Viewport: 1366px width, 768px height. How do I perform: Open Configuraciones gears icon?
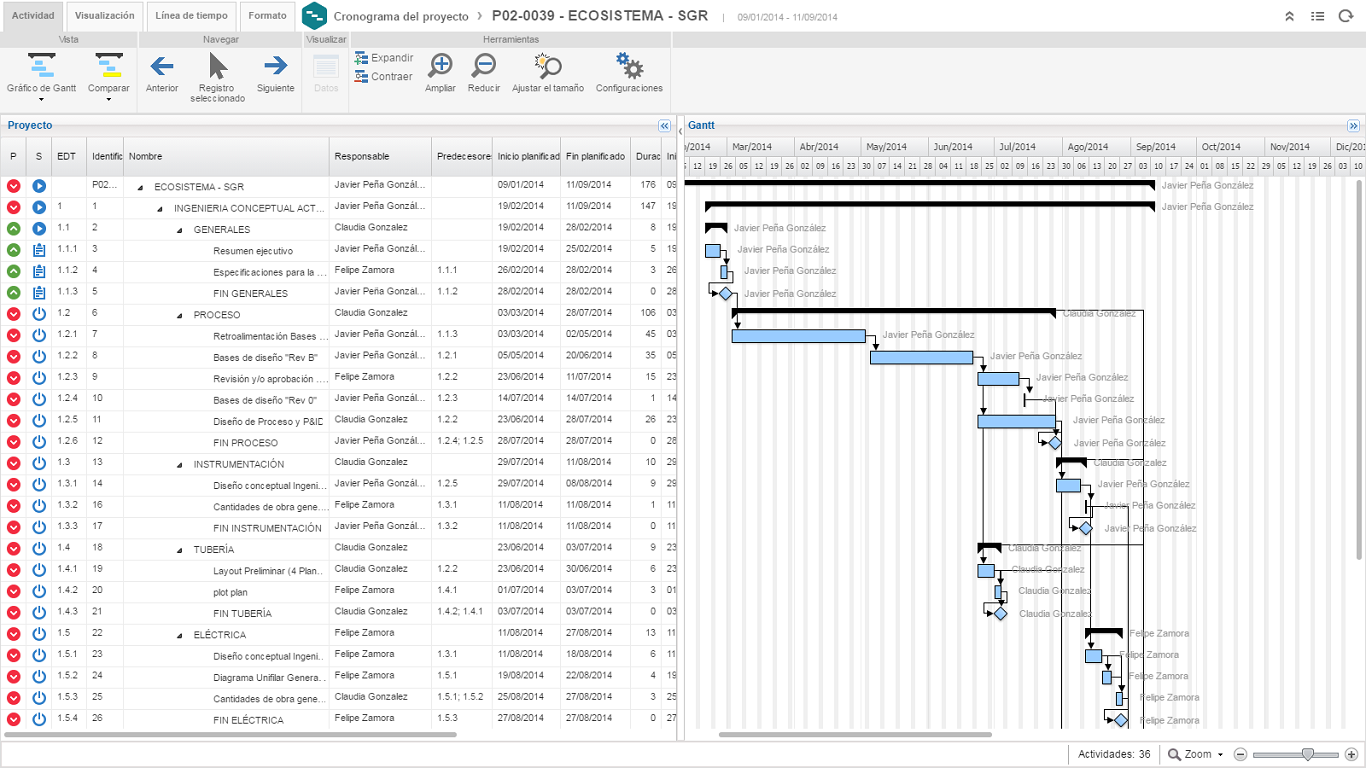click(629, 67)
